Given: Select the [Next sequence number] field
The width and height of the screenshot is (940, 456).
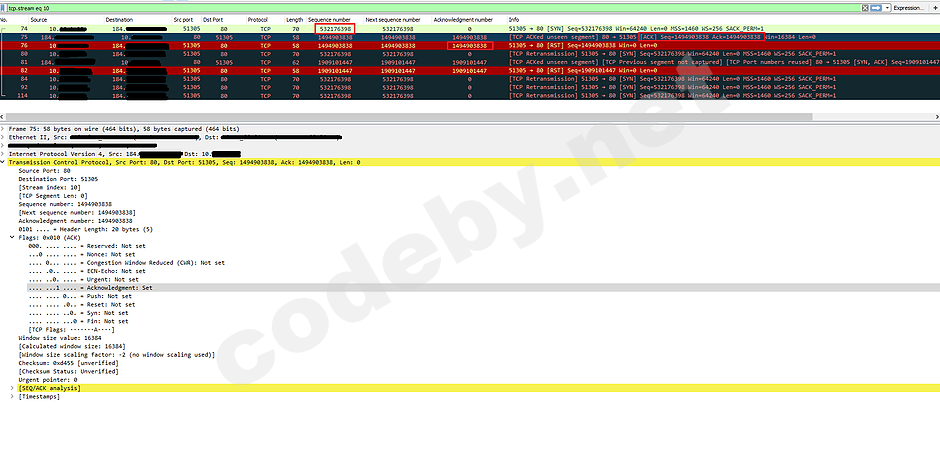Looking at the screenshot, I should point(77,213).
